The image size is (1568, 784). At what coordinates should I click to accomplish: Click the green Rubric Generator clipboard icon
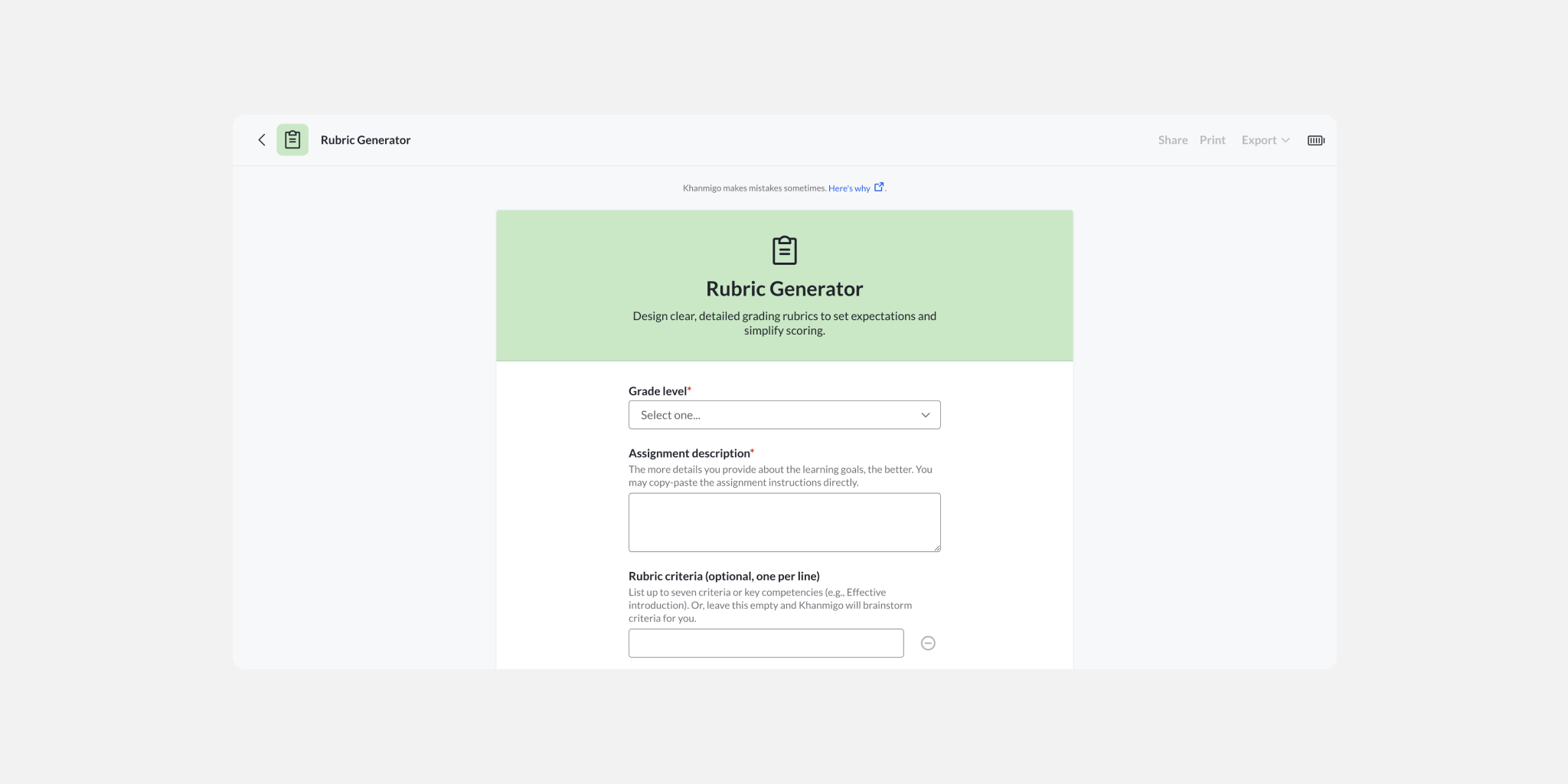point(292,140)
